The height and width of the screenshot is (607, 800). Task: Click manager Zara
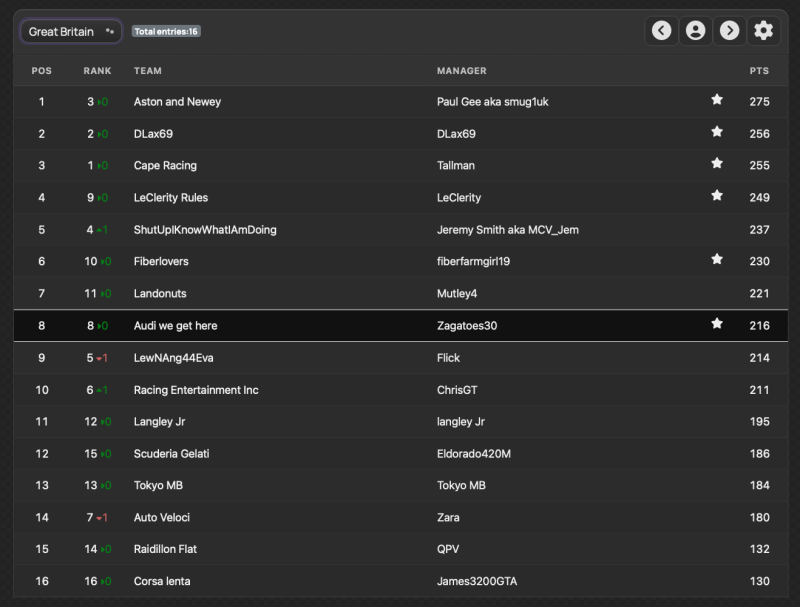tap(448, 518)
